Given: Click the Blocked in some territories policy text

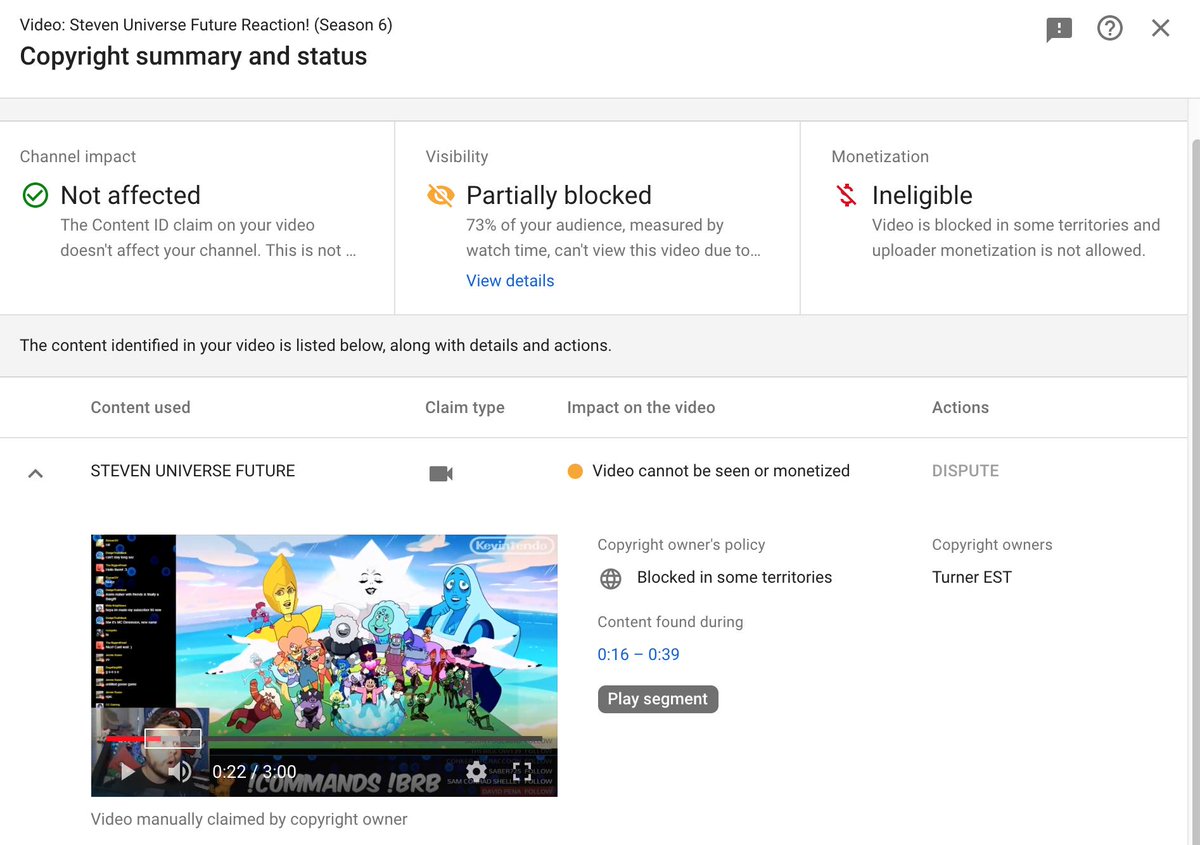Looking at the screenshot, I should coord(734,577).
